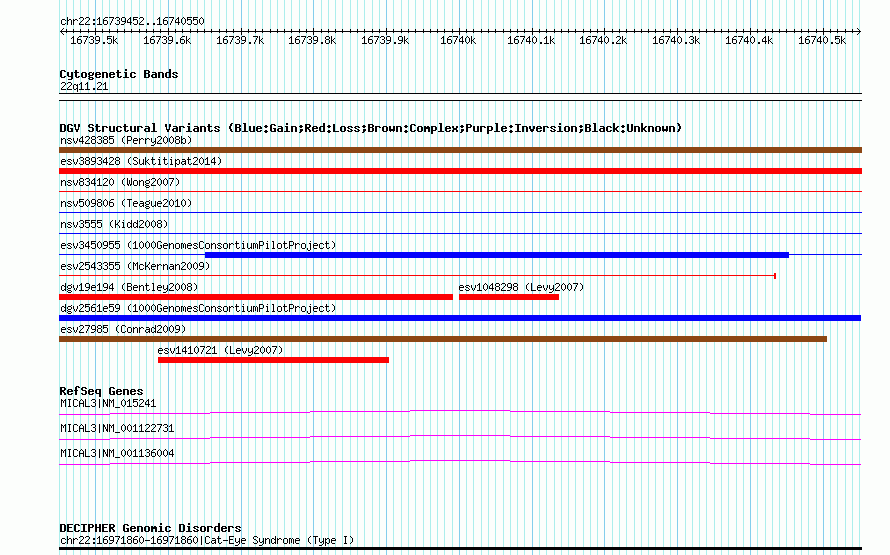This screenshot has height=555, width=890.
Task: Click the 16740.2k ruler tick label
Action: click(x=603, y=40)
